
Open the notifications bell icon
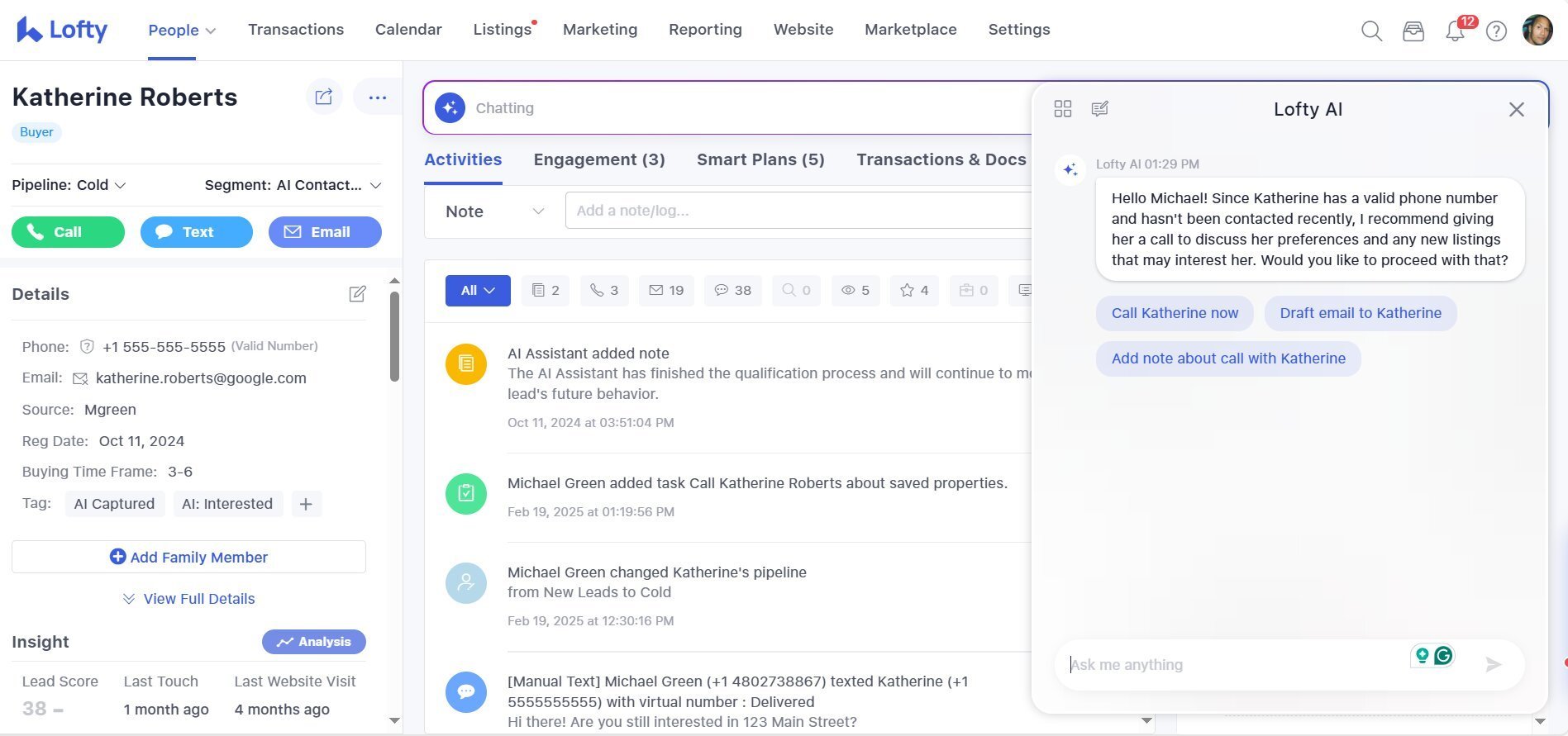tap(1455, 31)
